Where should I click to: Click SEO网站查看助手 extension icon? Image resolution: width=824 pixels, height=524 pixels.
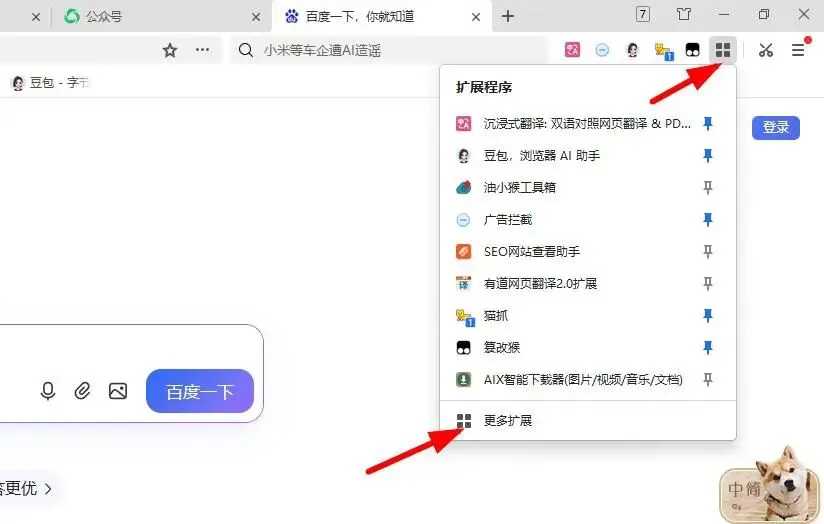[x=464, y=252]
